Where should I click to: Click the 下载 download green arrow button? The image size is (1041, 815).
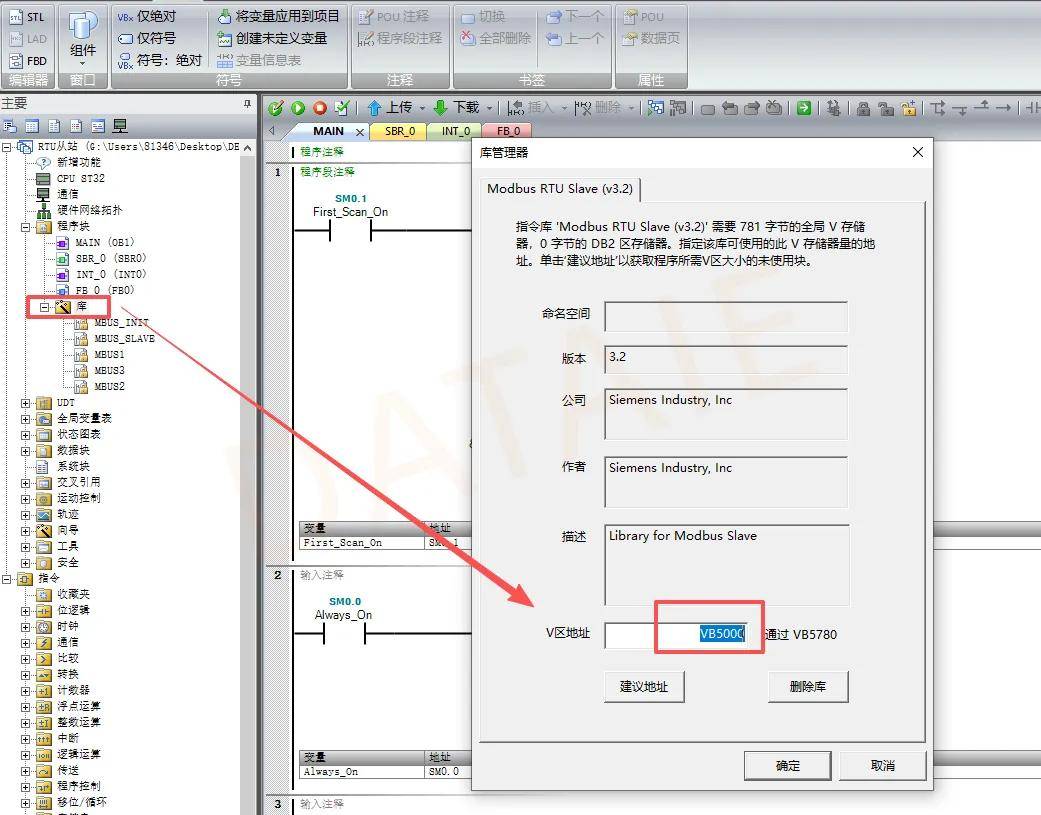click(456, 108)
